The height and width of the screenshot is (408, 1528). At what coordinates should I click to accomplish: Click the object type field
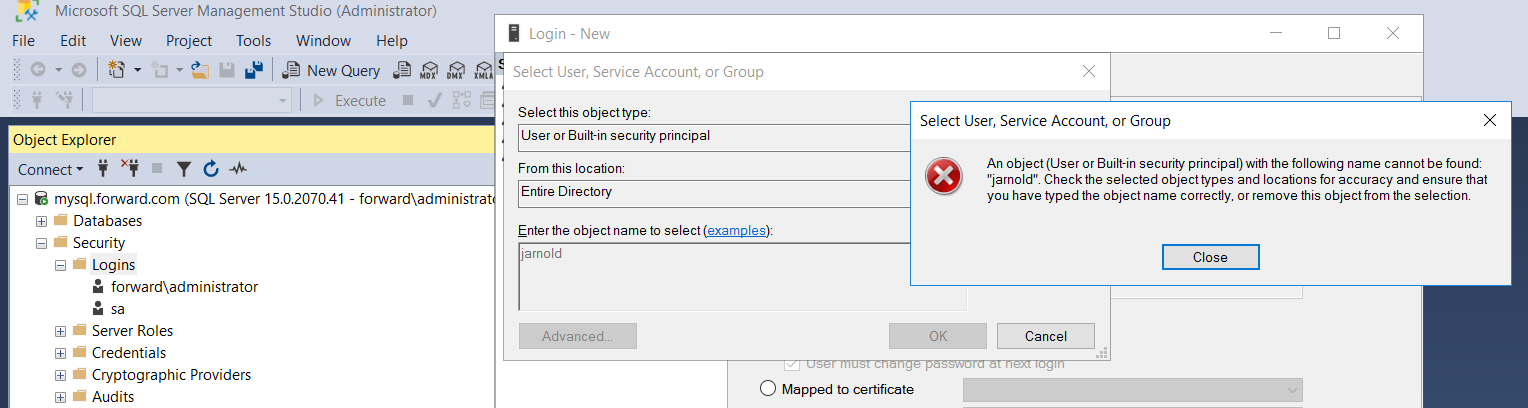pos(714,136)
